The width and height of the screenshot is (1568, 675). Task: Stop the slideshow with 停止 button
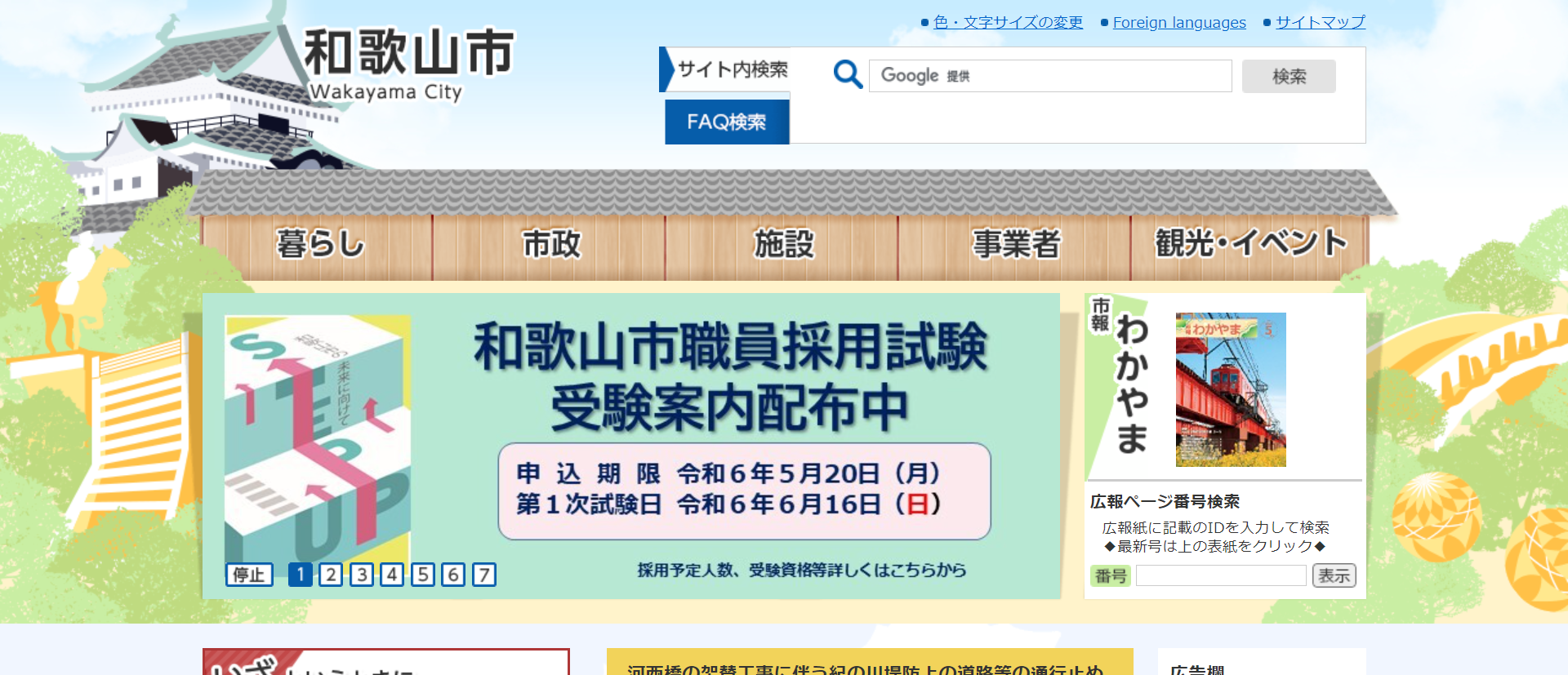[249, 575]
